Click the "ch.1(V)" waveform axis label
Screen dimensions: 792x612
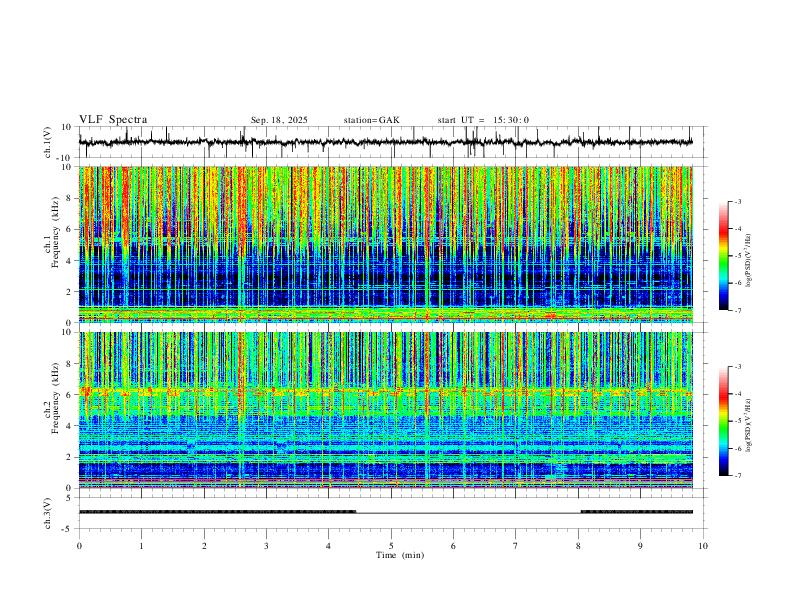pos(48,142)
